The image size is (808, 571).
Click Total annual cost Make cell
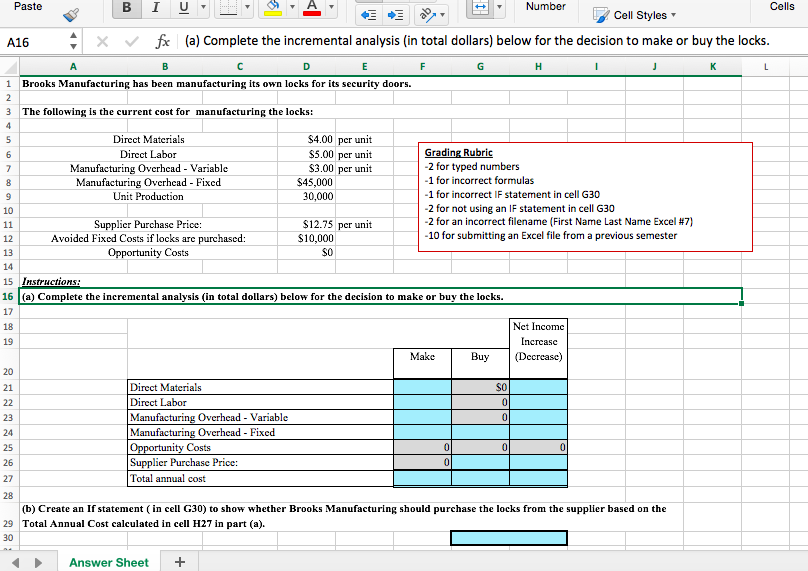click(423, 478)
